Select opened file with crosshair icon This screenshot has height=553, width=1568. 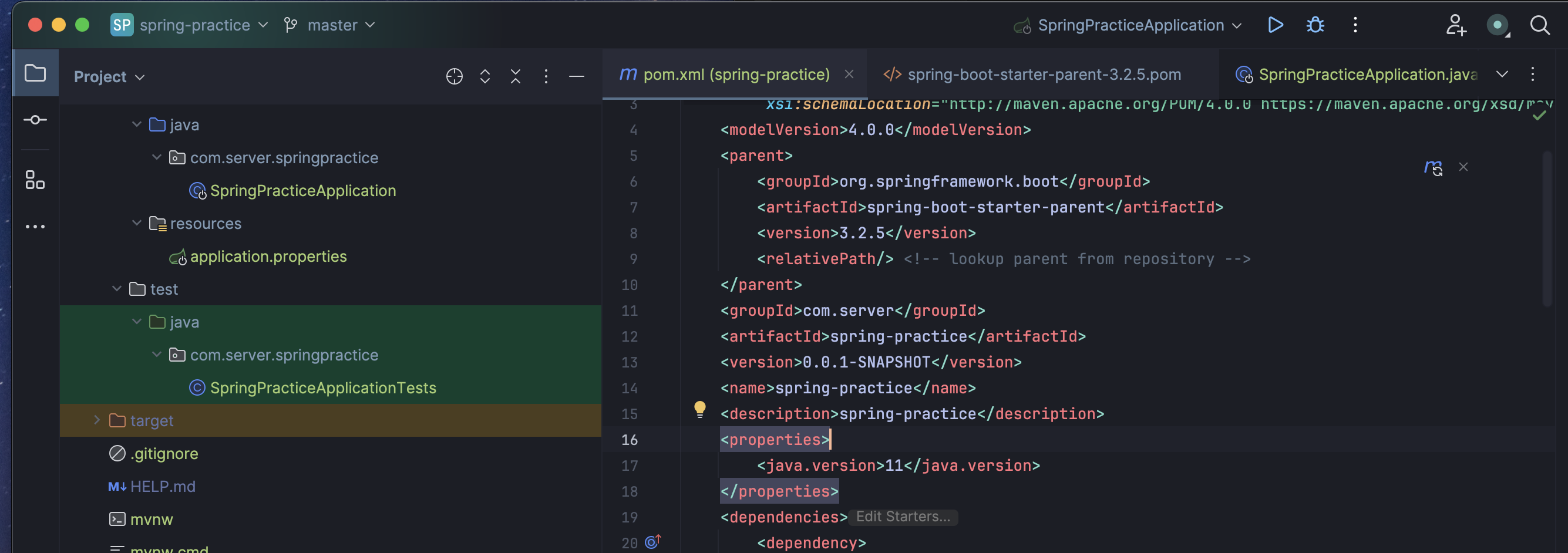454,77
